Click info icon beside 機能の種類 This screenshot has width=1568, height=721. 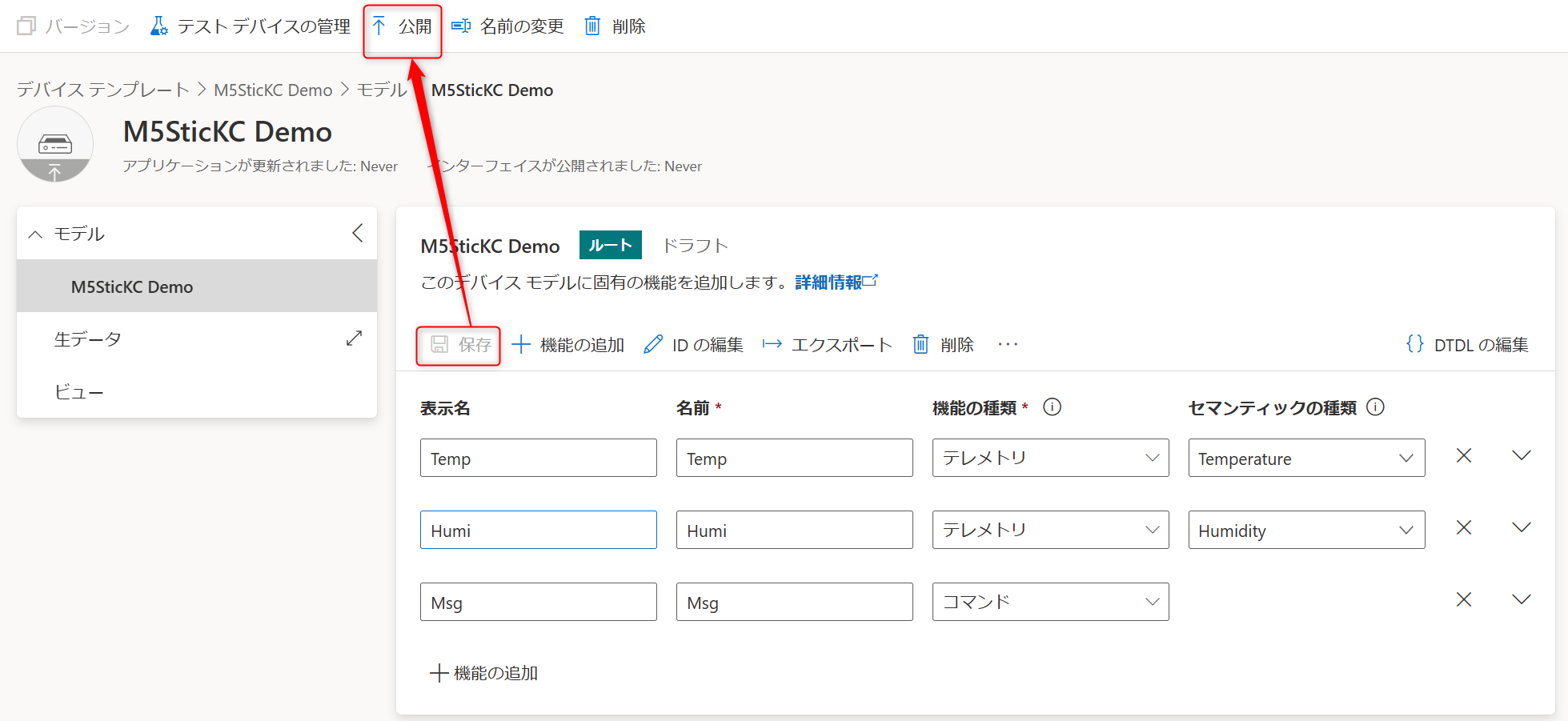pos(1053,407)
